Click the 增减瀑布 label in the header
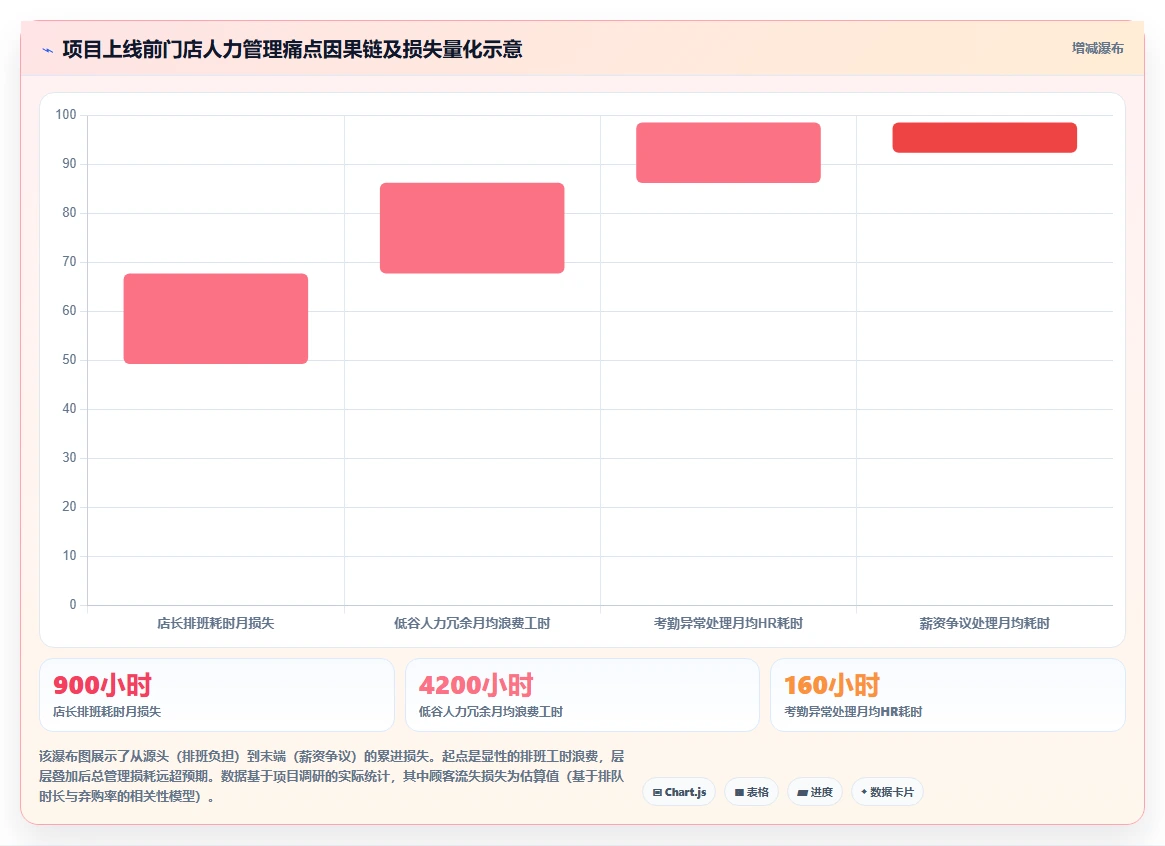Screen dimensions: 1165x846 click(1097, 48)
